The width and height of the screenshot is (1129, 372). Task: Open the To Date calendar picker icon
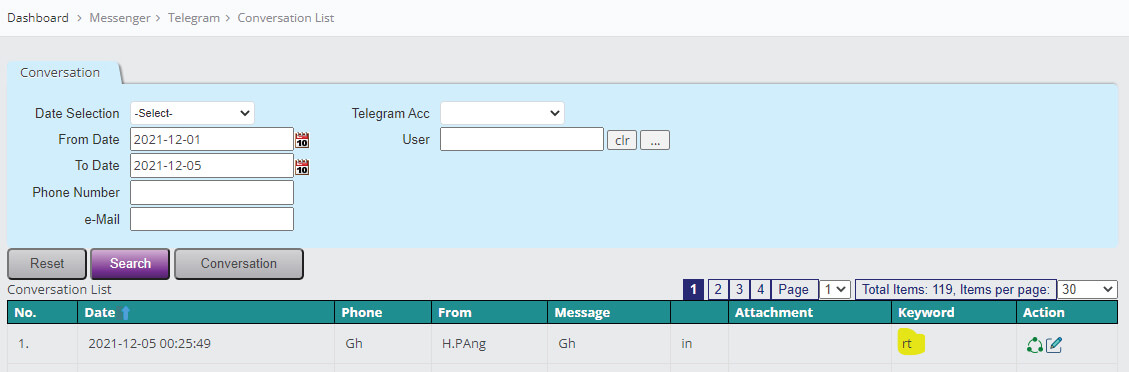click(x=302, y=167)
